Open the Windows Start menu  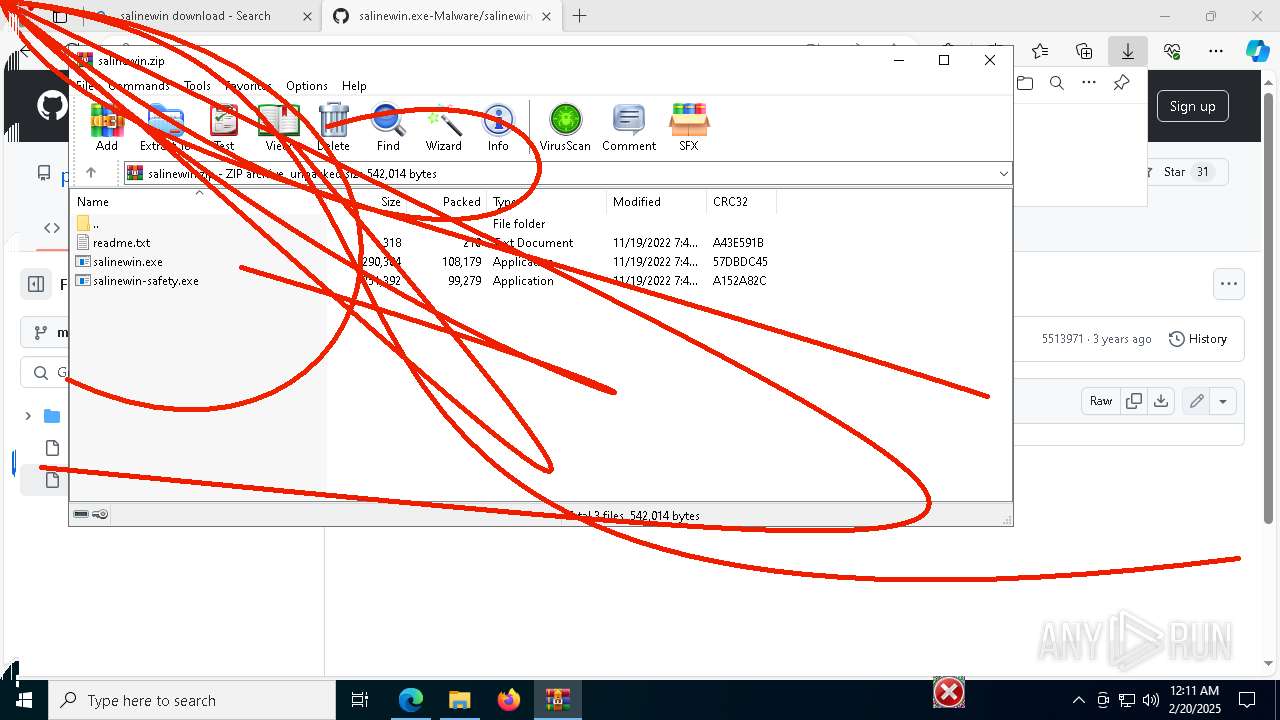(24, 700)
